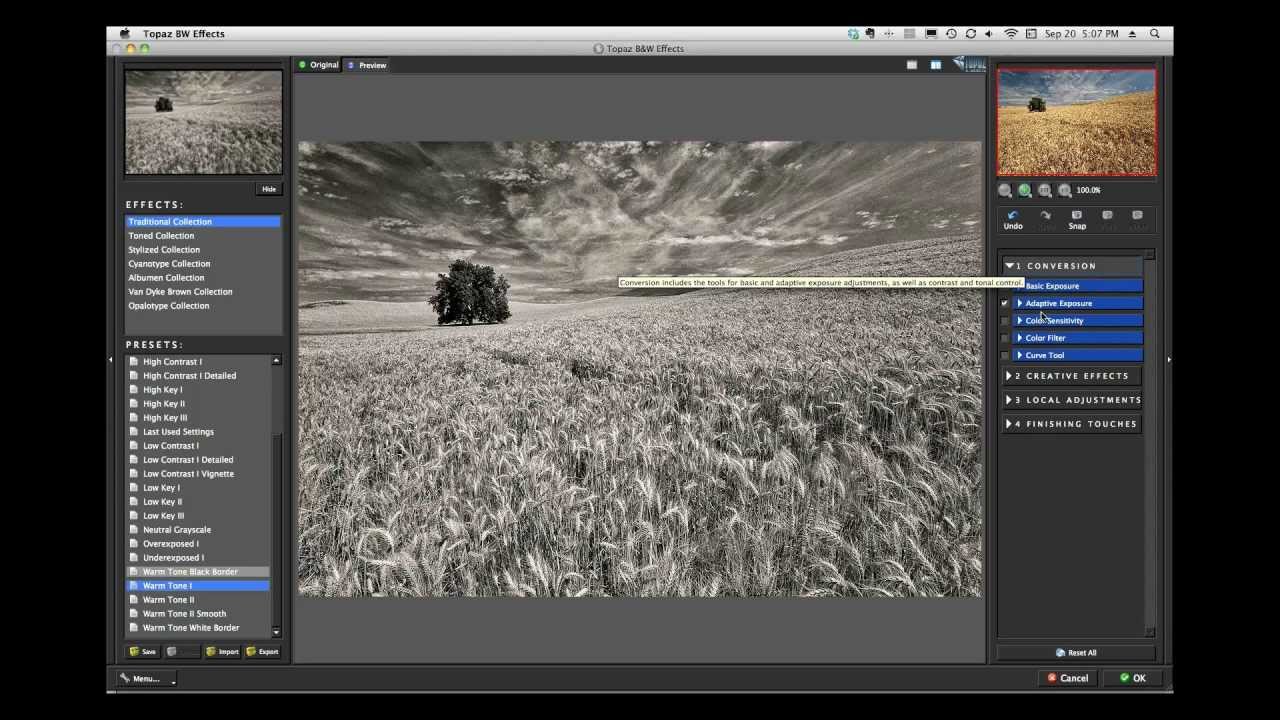The width and height of the screenshot is (1280, 720).
Task: Click the file icon beside Neutral Grayscale
Action: 134,530
